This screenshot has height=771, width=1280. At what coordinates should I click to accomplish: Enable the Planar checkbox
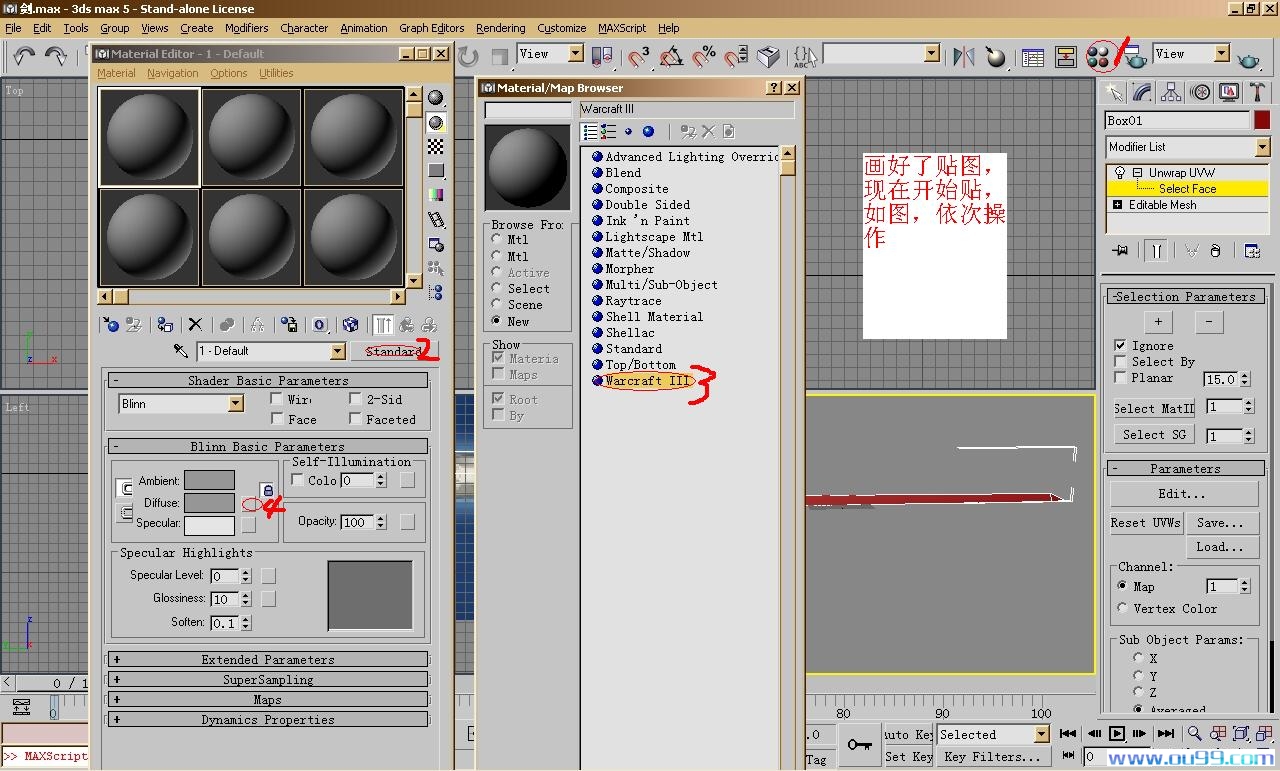tap(1120, 377)
